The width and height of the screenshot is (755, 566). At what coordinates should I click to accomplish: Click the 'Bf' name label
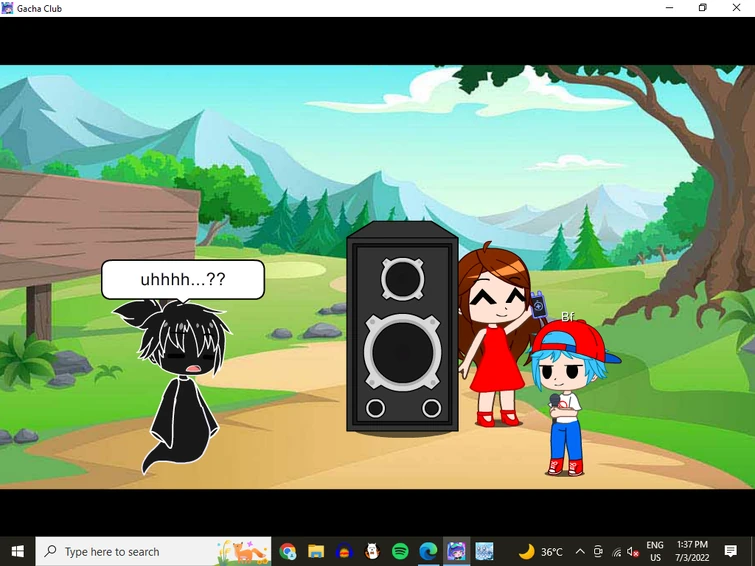click(x=567, y=316)
